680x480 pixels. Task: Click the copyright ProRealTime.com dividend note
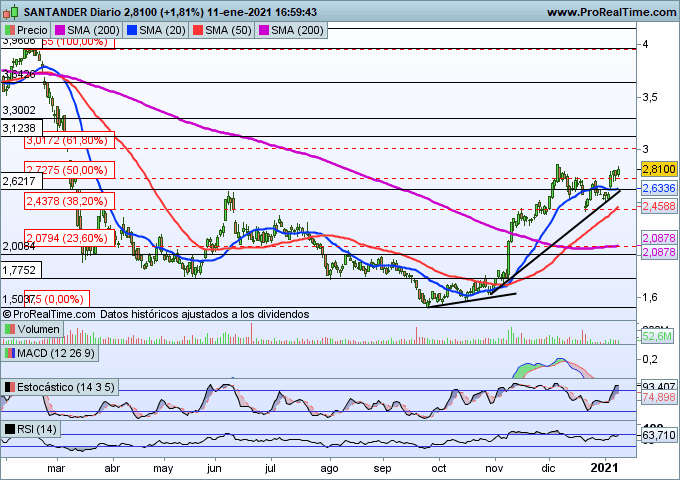156,314
